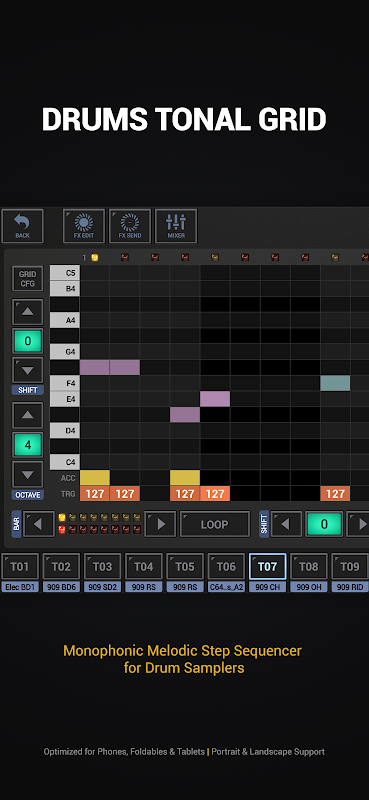
Task: Select the bottom pattern shift value 0
Action: point(324,524)
